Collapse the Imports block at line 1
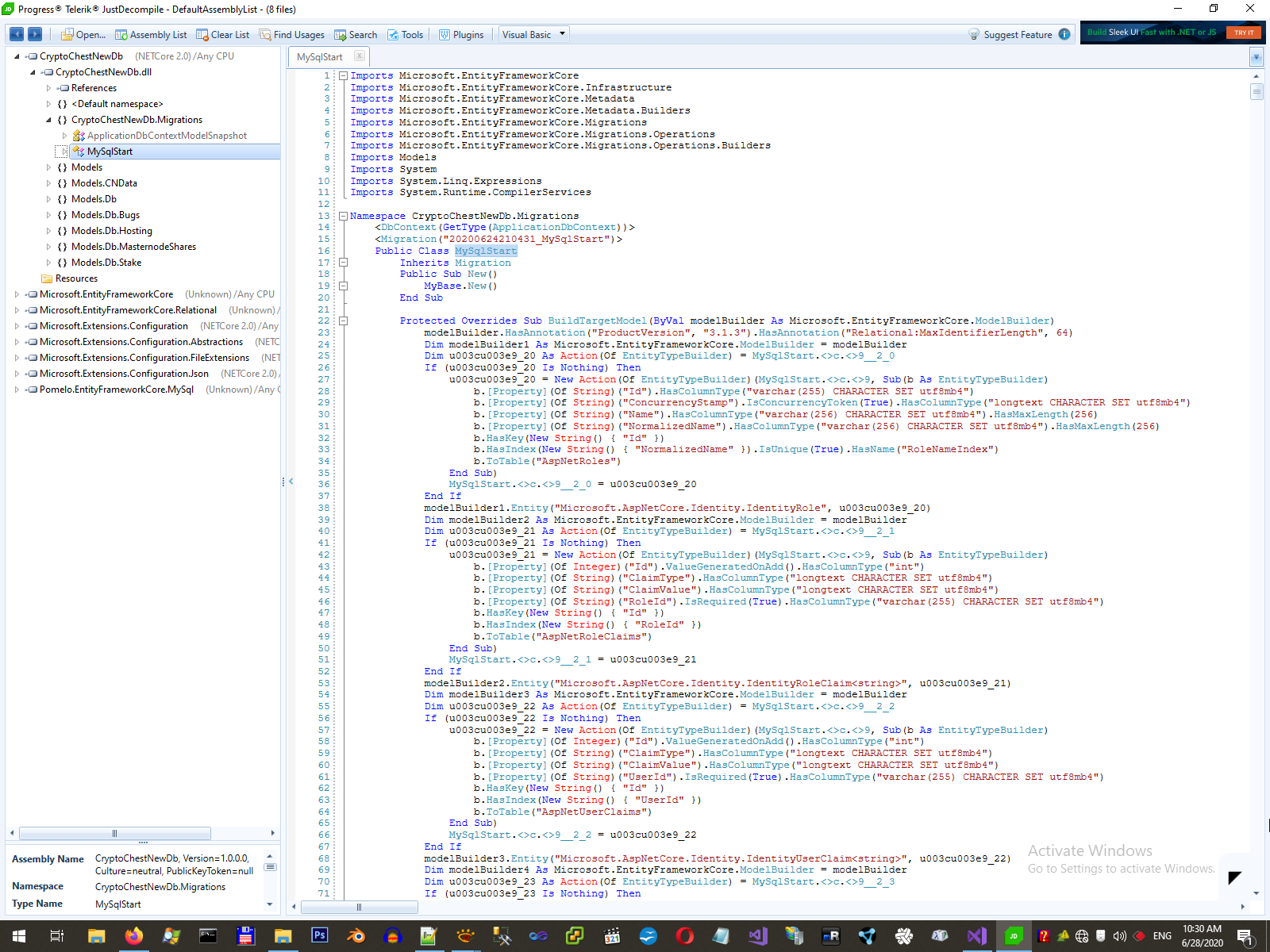1270x952 pixels. 344,76
